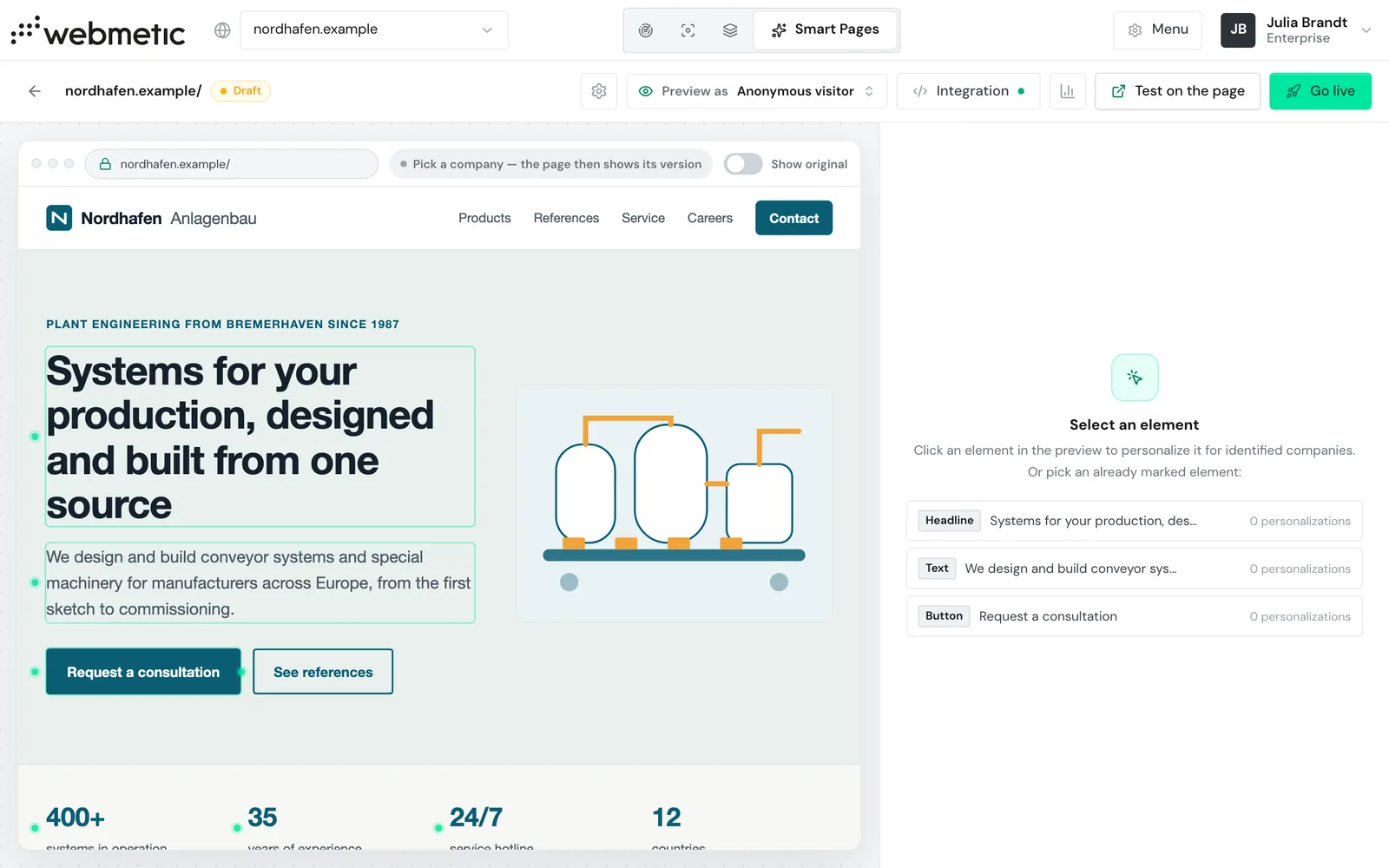The width and height of the screenshot is (1389, 868).
Task: Open the nordhafen.example domain dropdown
Action: (x=374, y=30)
